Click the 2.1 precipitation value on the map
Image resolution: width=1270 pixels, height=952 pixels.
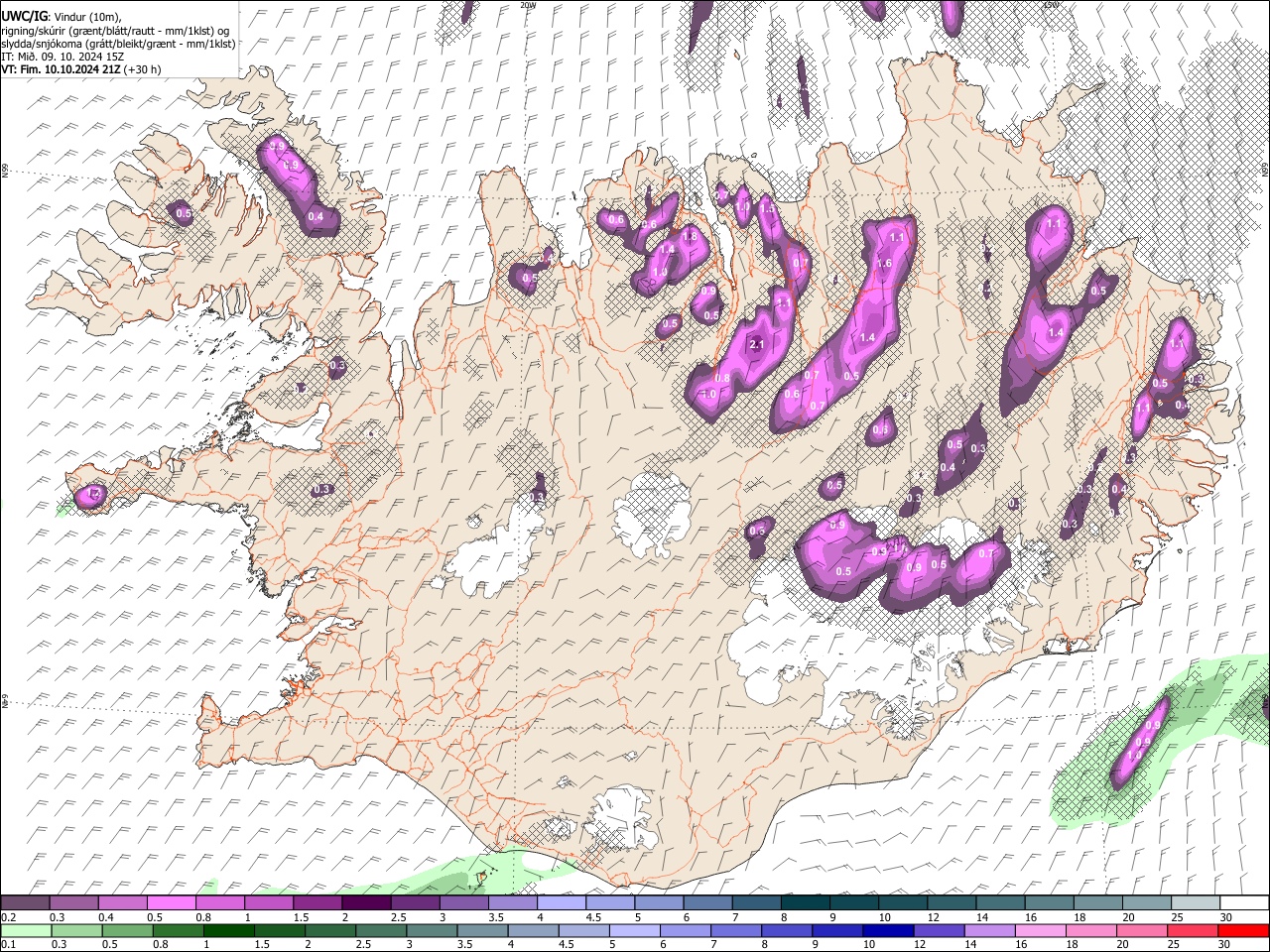[756, 344]
